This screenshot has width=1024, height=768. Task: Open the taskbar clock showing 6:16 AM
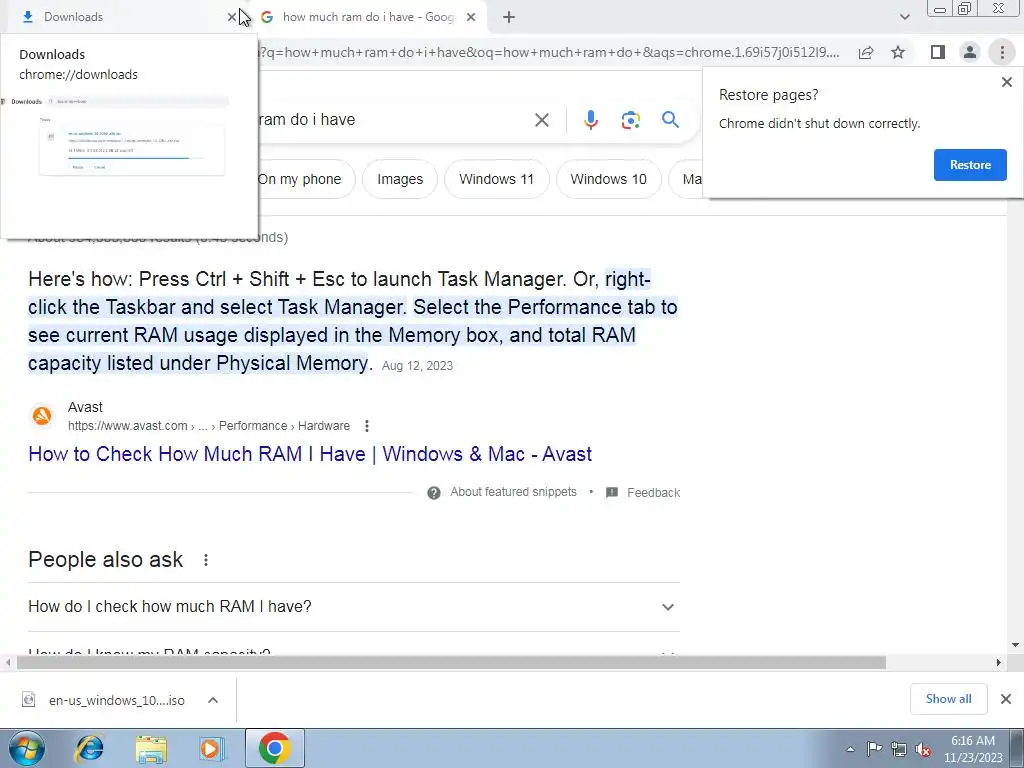click(x=972, y=748)
